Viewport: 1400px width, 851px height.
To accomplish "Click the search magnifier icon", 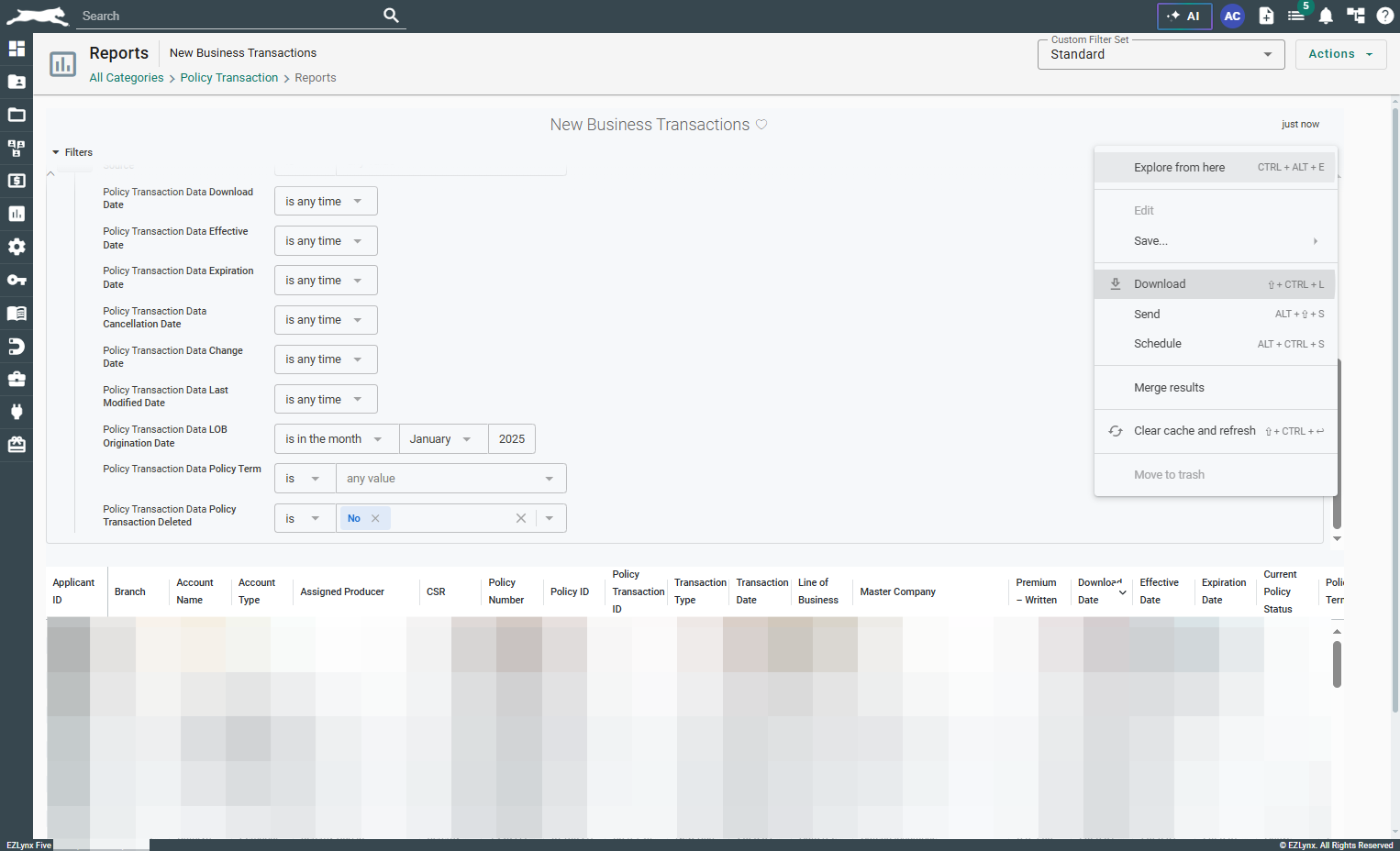I will point(391,15).
